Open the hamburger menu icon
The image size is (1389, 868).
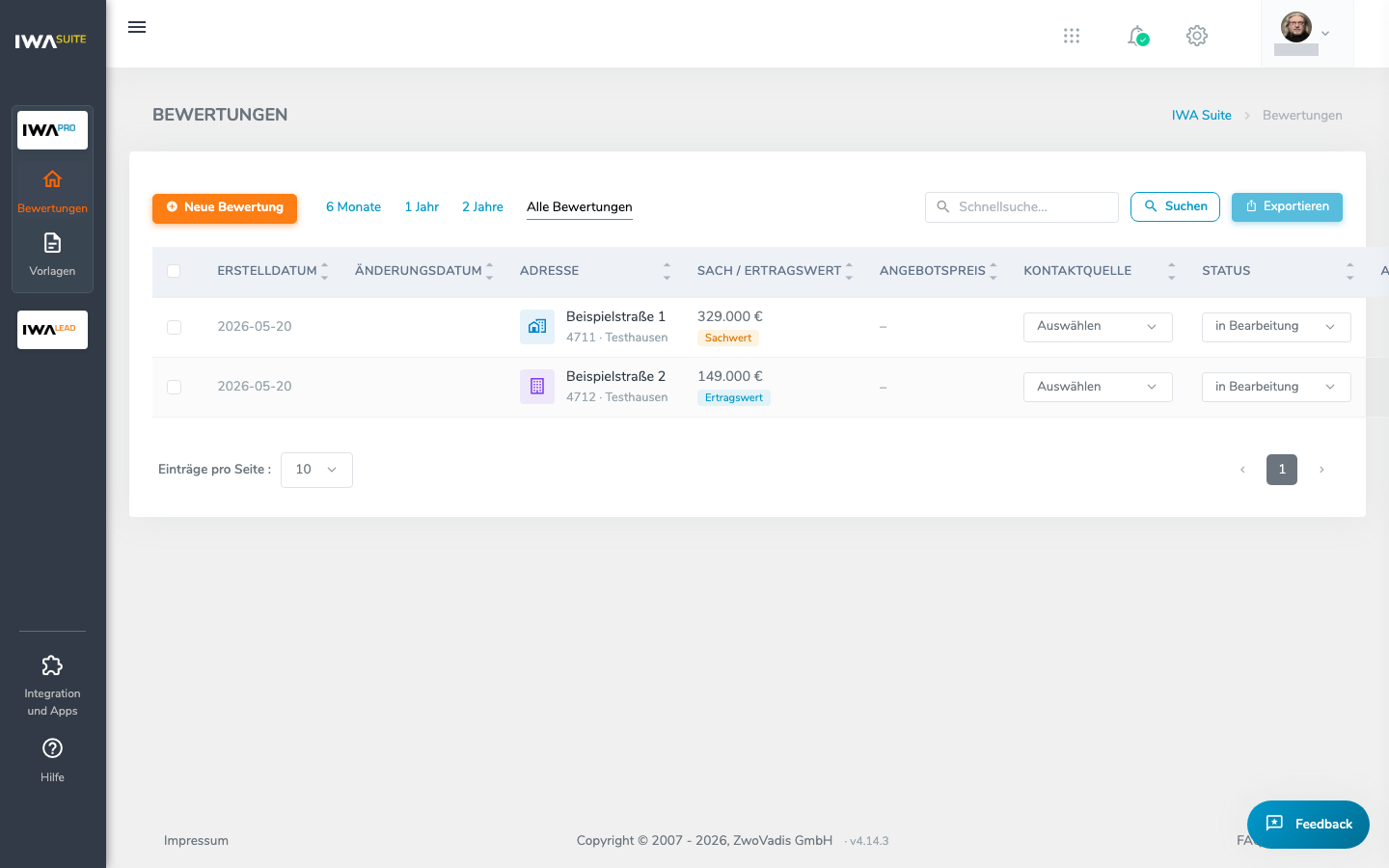(137, 27)
